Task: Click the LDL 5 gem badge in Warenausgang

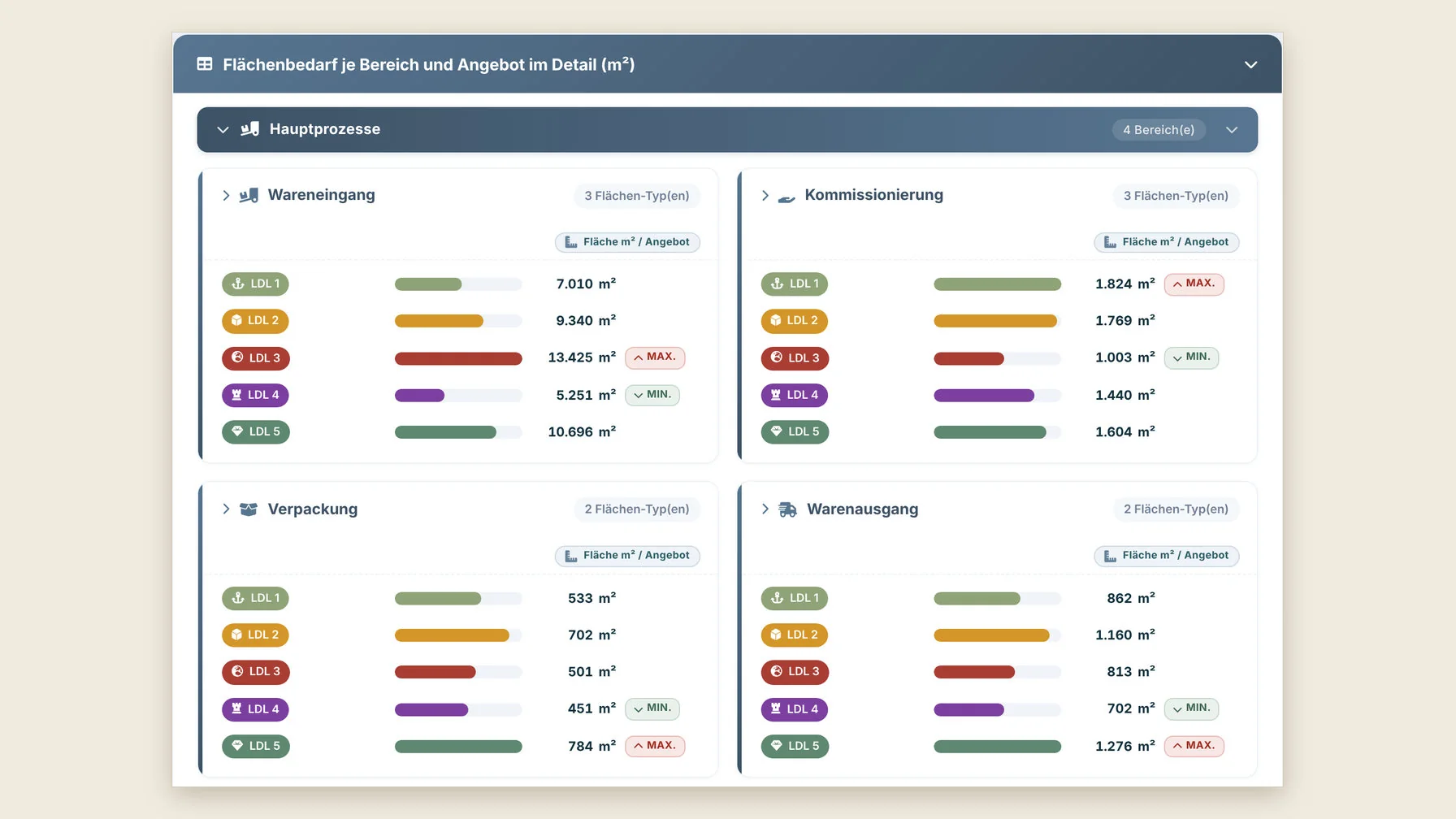Action: pos(795,746)
